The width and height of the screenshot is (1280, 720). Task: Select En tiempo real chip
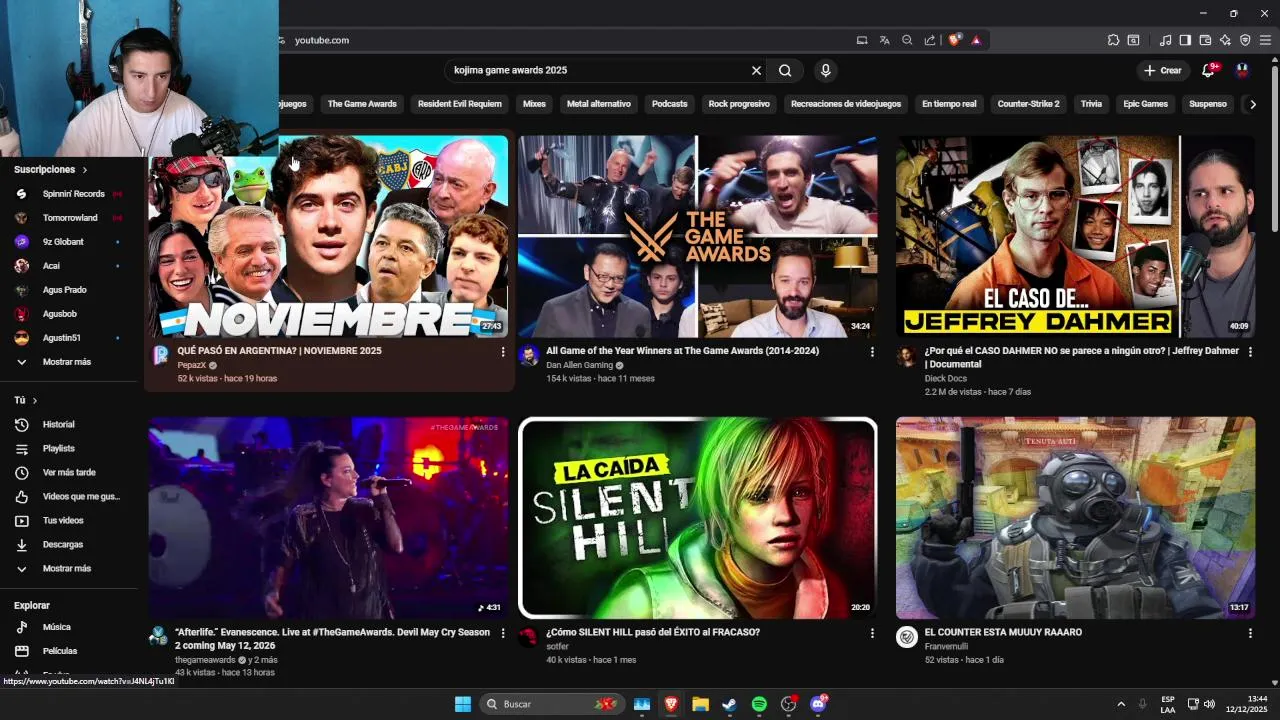coord(949,104)
